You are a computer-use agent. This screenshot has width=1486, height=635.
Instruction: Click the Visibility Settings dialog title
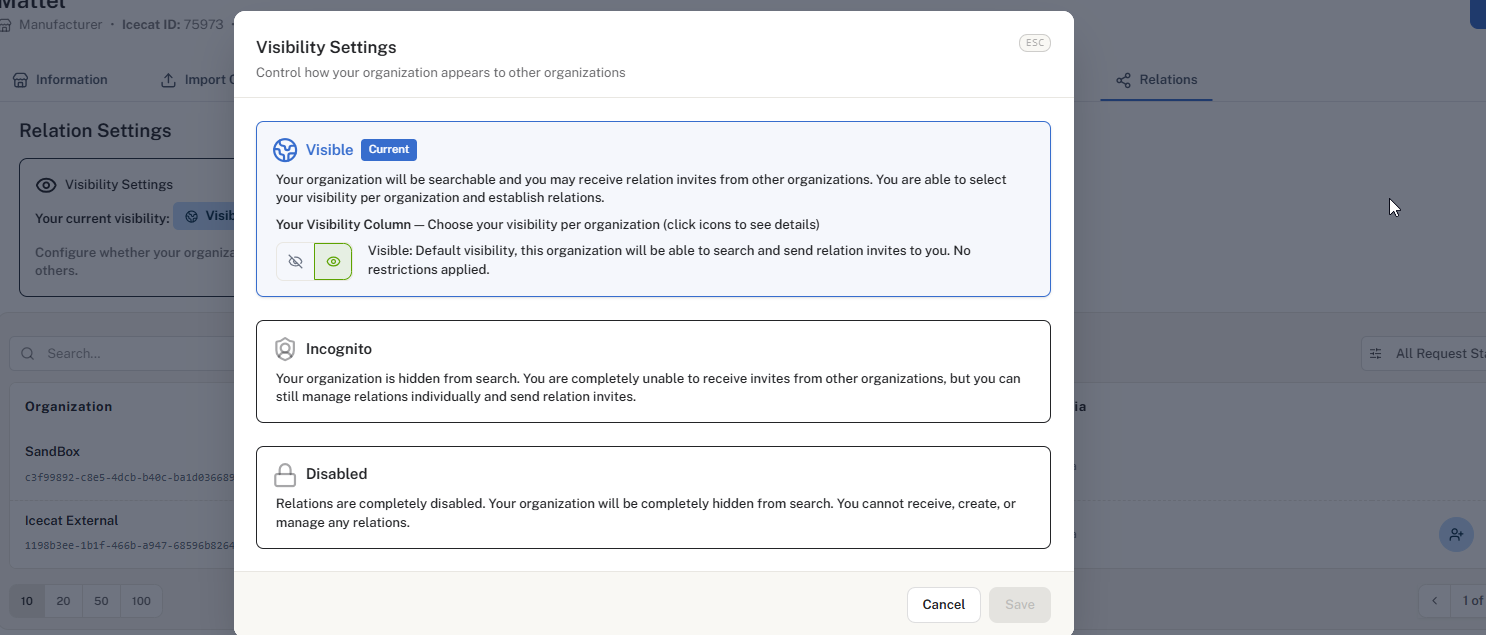tap(326, 47)
